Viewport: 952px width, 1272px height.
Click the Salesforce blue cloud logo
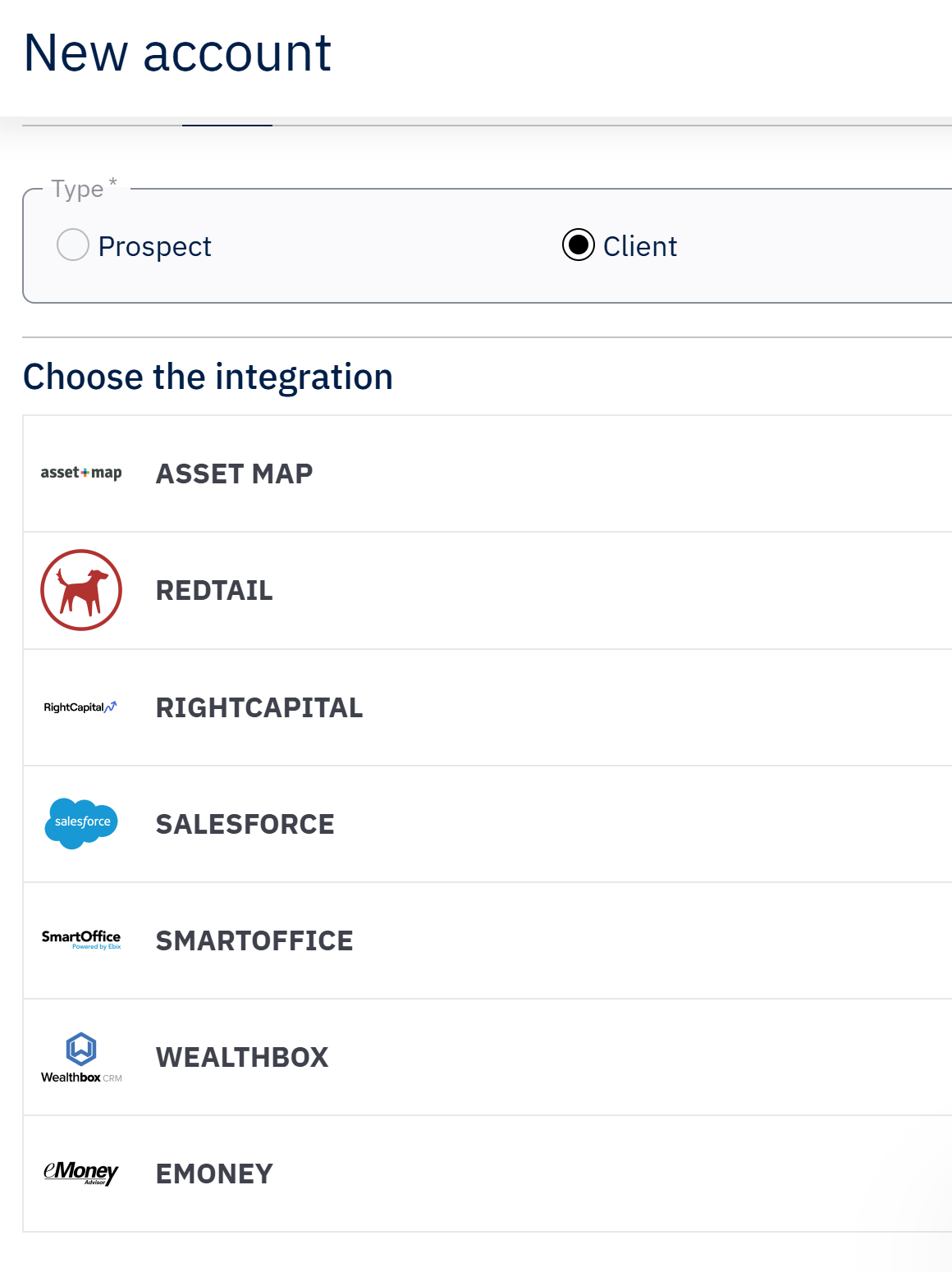click(x=81, y=822)
